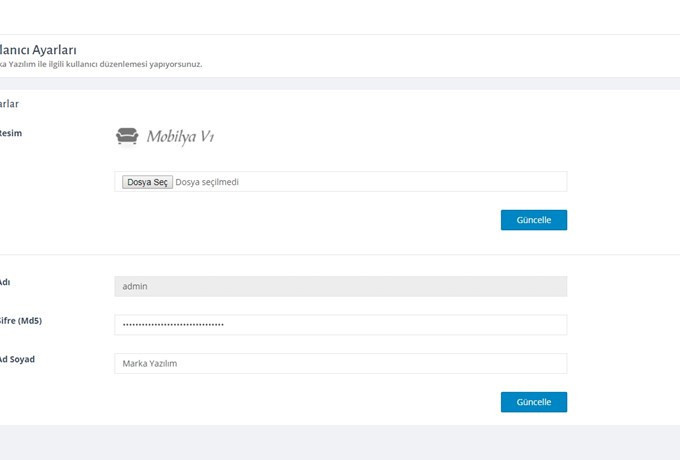Click the Mobilya V1 logo text

(180, 137)
